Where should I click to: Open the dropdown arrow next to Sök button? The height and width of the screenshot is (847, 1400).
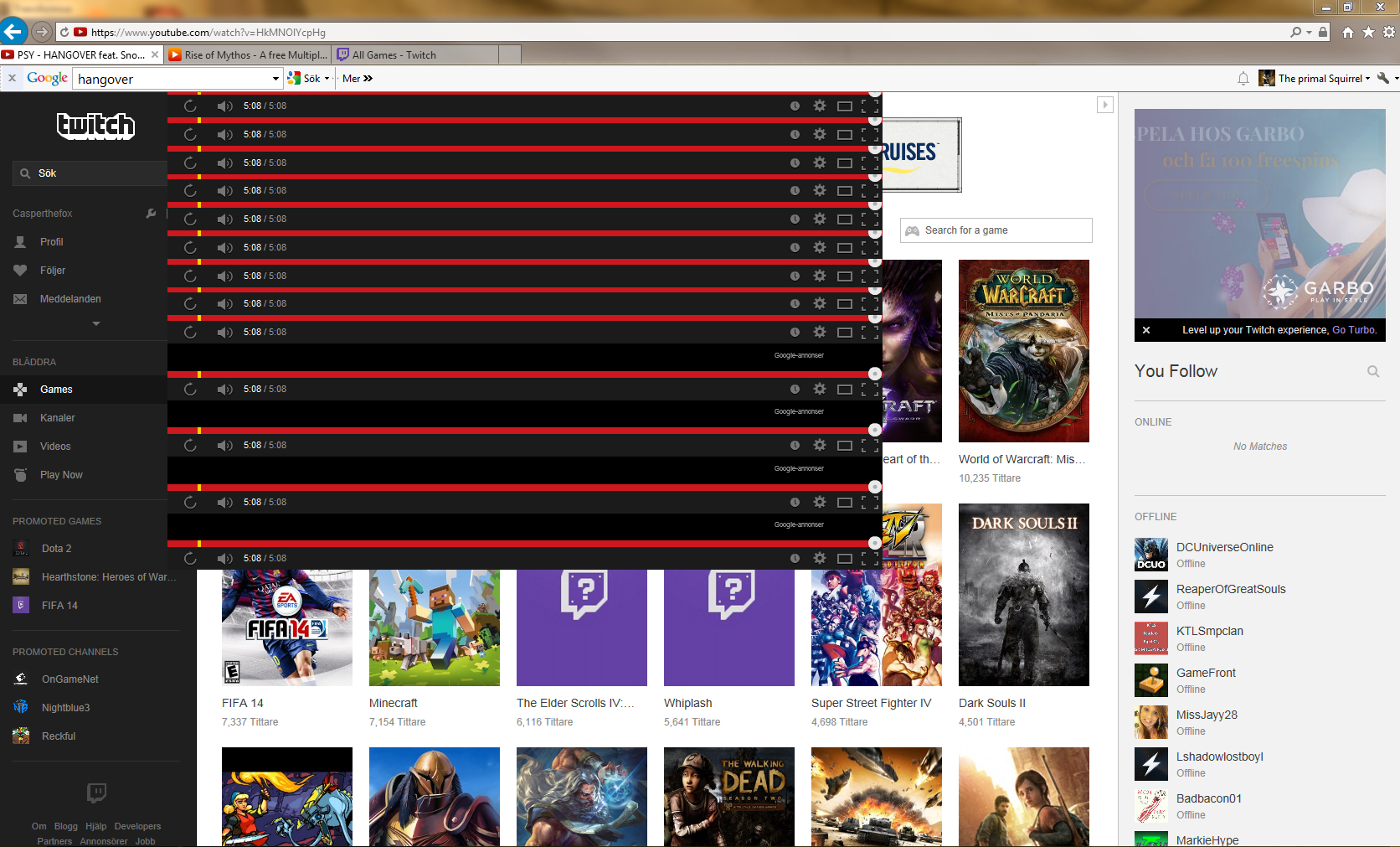pyautogui.click(x=327, y=79)
